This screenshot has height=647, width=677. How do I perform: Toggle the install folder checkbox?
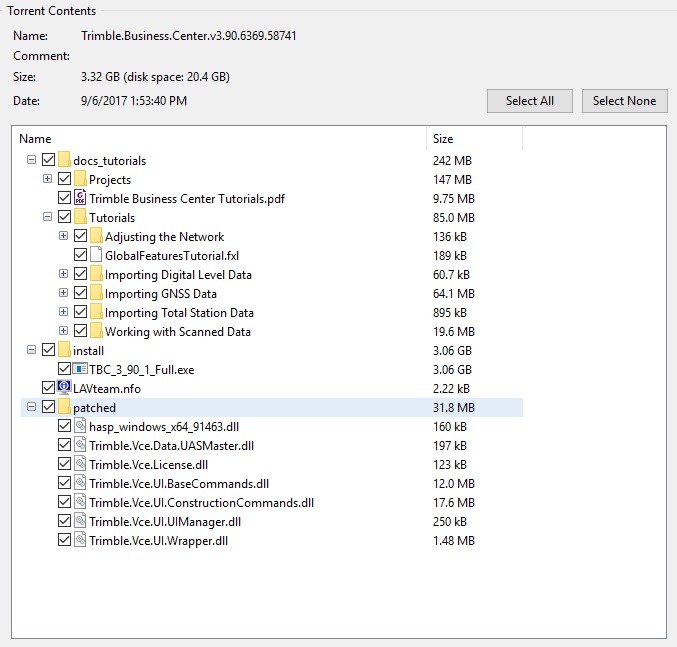point(48,350)
